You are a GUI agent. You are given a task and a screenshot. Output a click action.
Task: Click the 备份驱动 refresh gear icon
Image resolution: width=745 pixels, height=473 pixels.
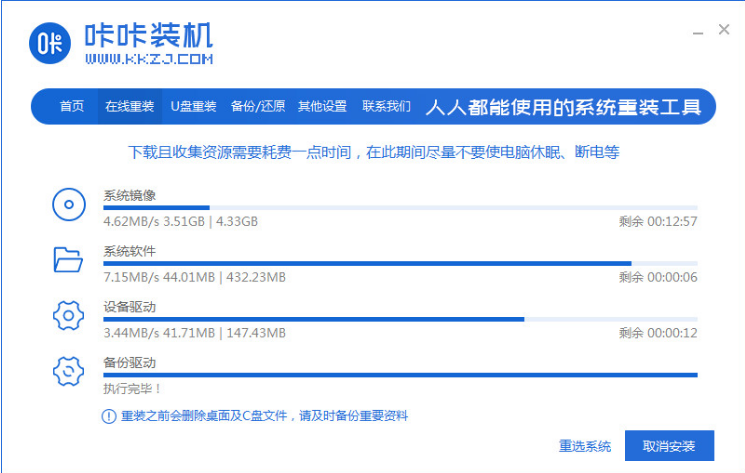[x=68, y=371]
